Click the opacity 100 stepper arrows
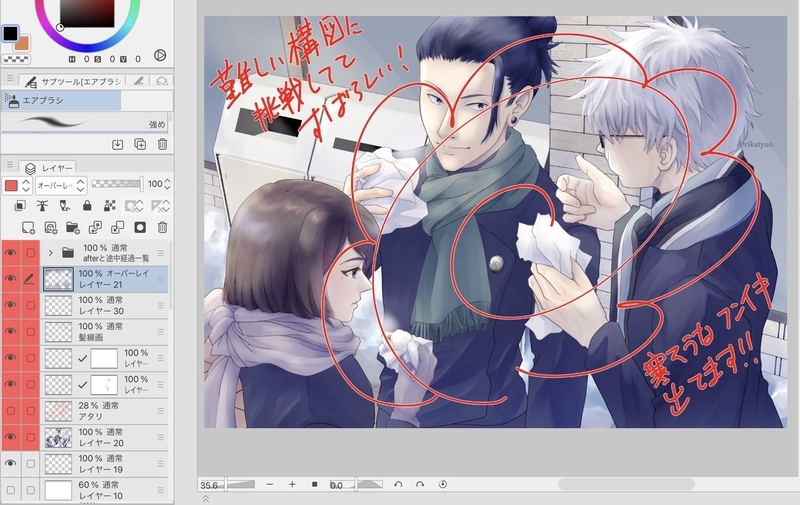The width and height of the screenshot is (800, 505). click(x=167, y=184)
